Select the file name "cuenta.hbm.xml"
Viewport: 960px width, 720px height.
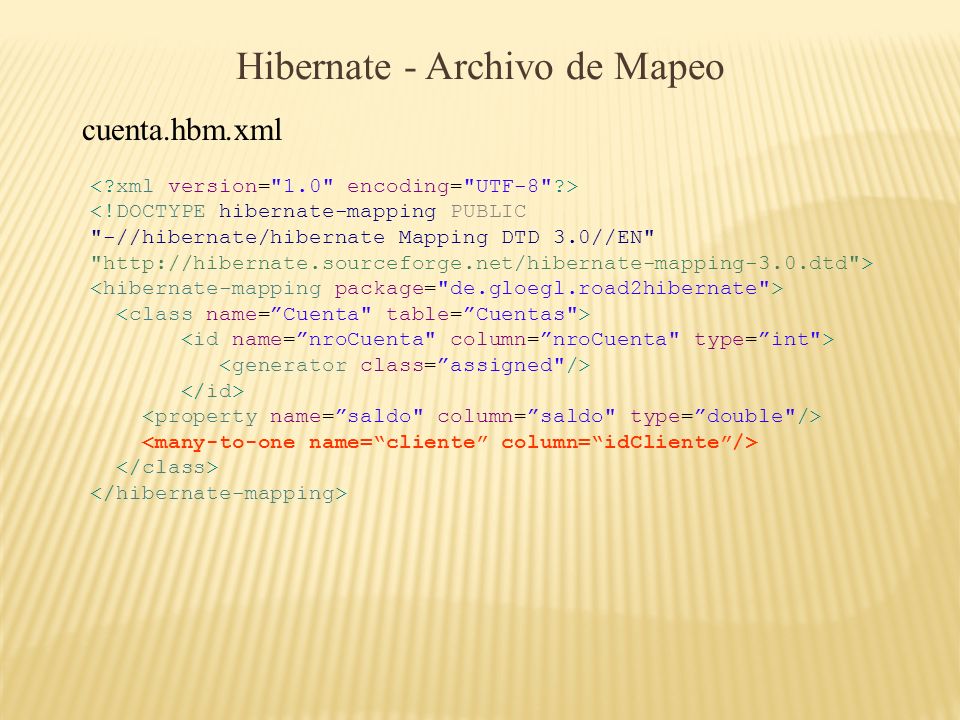tap(182, 130)
